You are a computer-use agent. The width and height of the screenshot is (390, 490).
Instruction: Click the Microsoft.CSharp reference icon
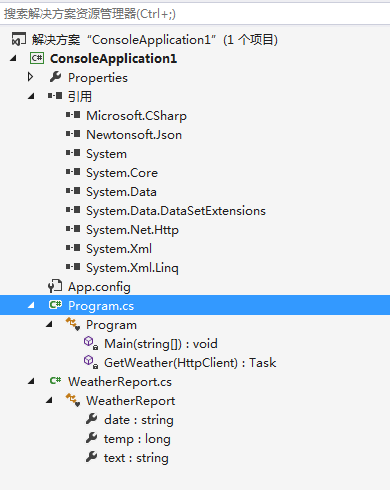click(x=73, y=115)
